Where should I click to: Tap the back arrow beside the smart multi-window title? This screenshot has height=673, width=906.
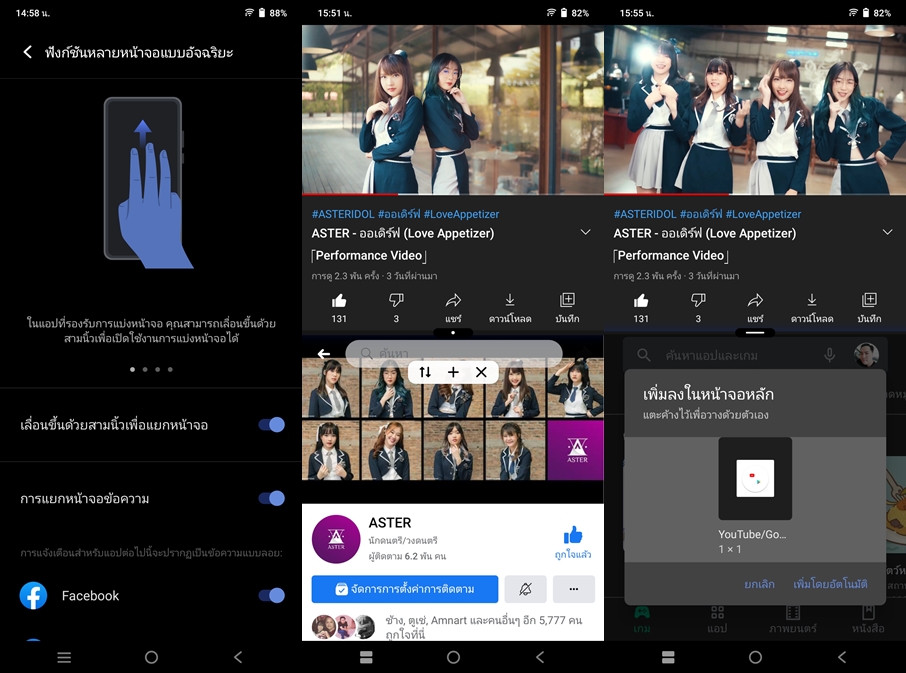pos(28,52)
